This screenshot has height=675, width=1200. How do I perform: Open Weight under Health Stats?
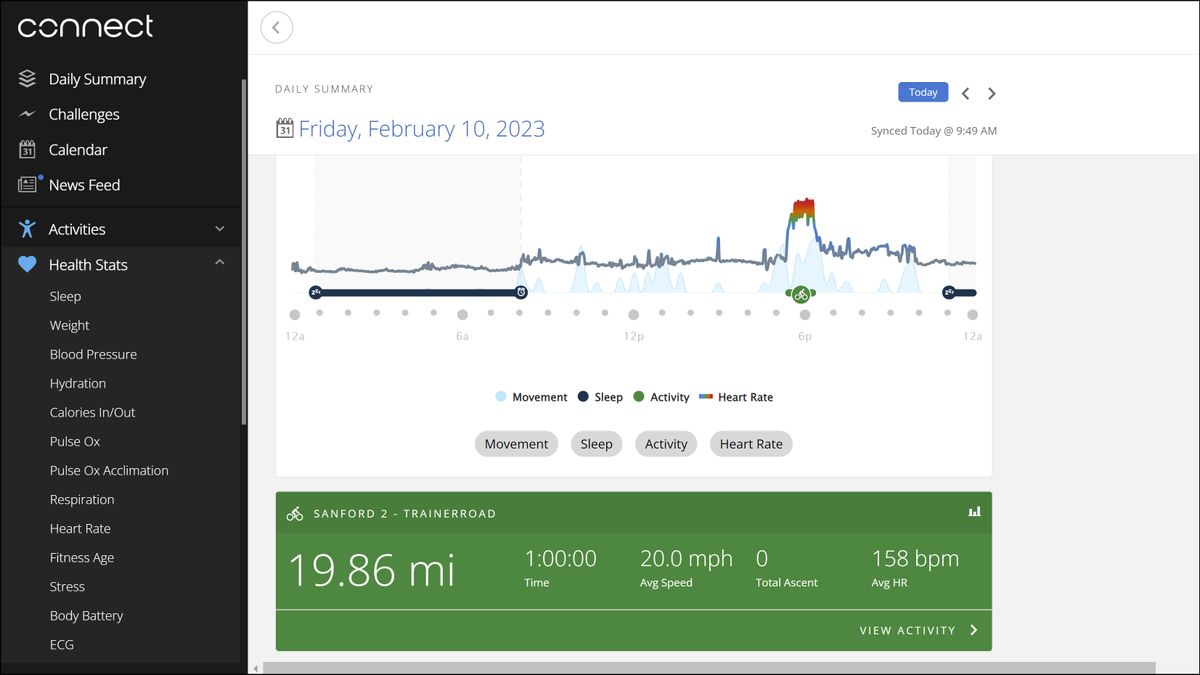(x=69, y=325)
